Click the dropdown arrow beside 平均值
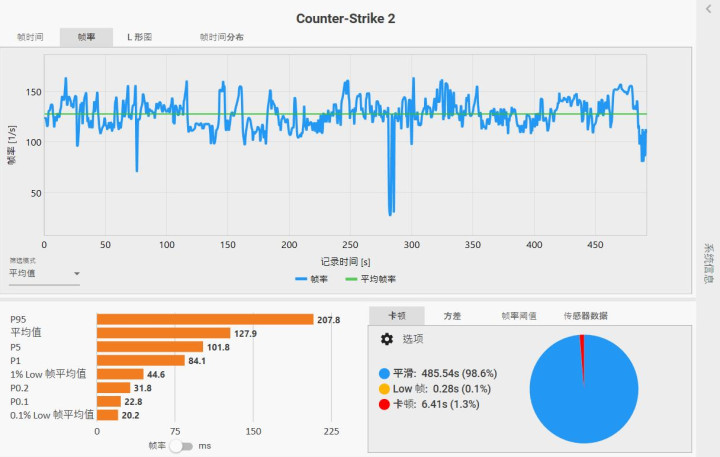Screen dimensions: 720x457 pos(77,274)
